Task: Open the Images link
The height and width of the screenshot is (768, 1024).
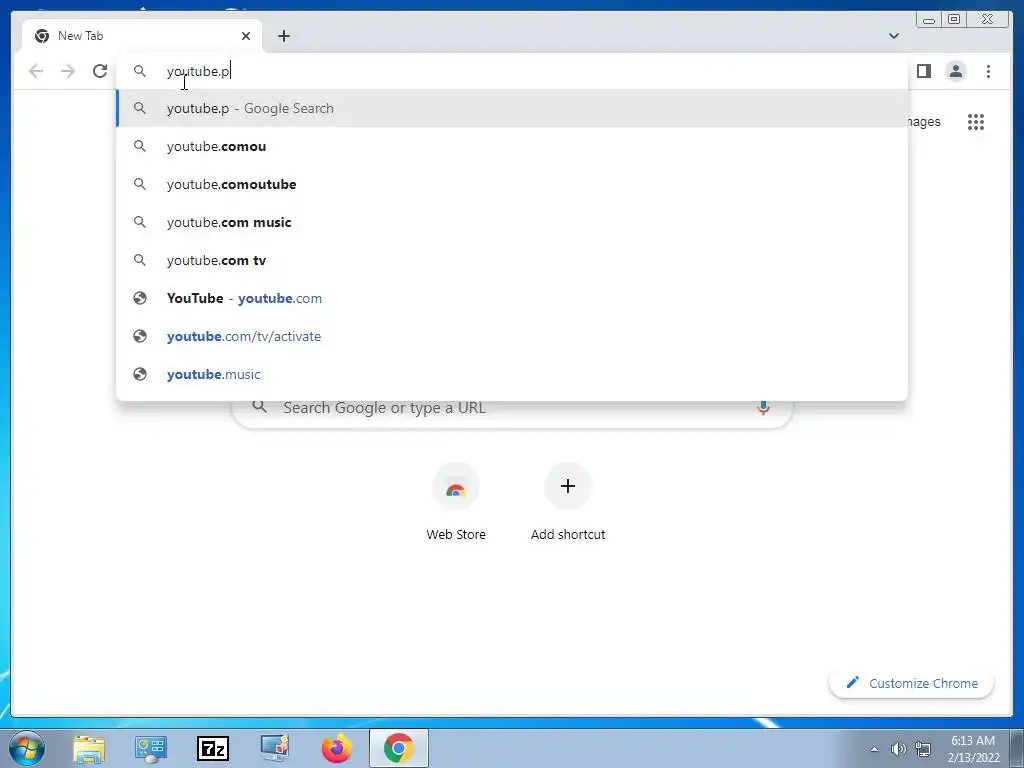Action: (x=924, y=122)
